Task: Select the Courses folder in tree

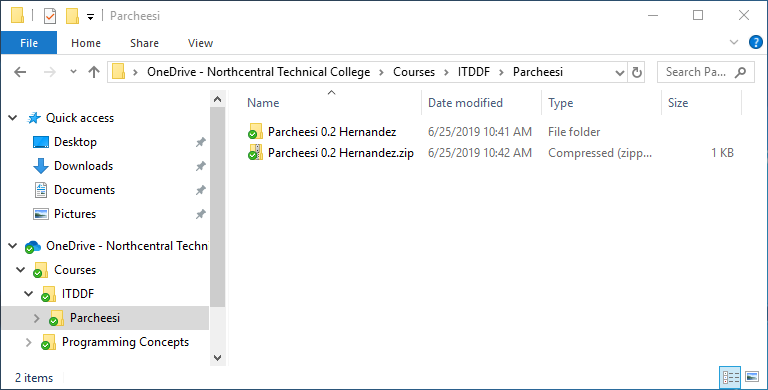Action: [x=75, y=269]
